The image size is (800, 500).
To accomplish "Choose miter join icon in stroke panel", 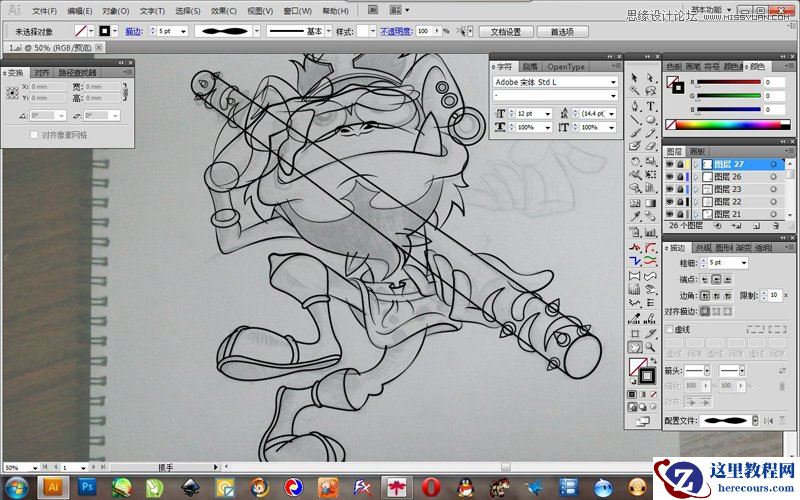I will tap(705, 295).
